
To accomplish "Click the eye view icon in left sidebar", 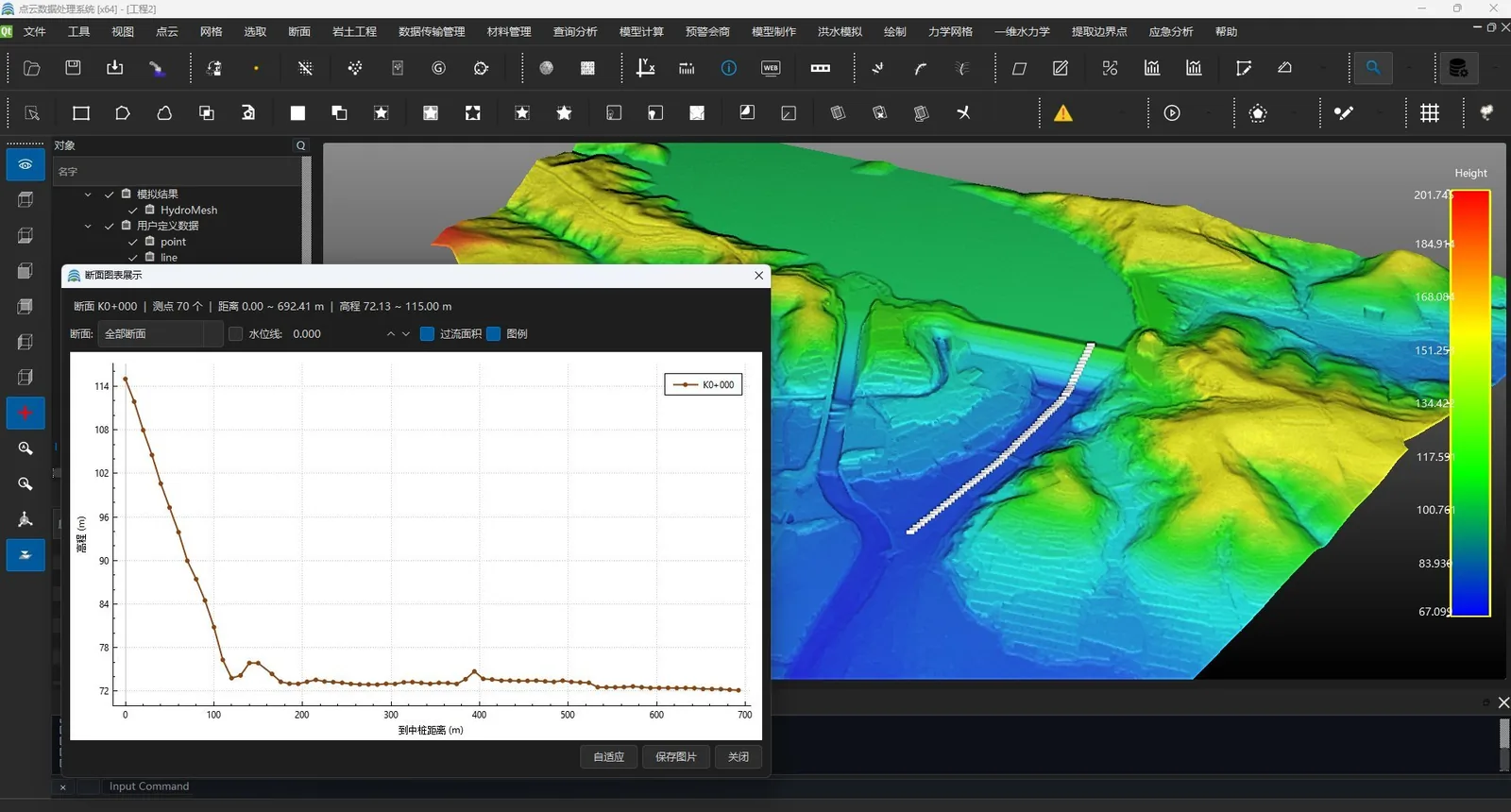I will (x=25, y=164).
